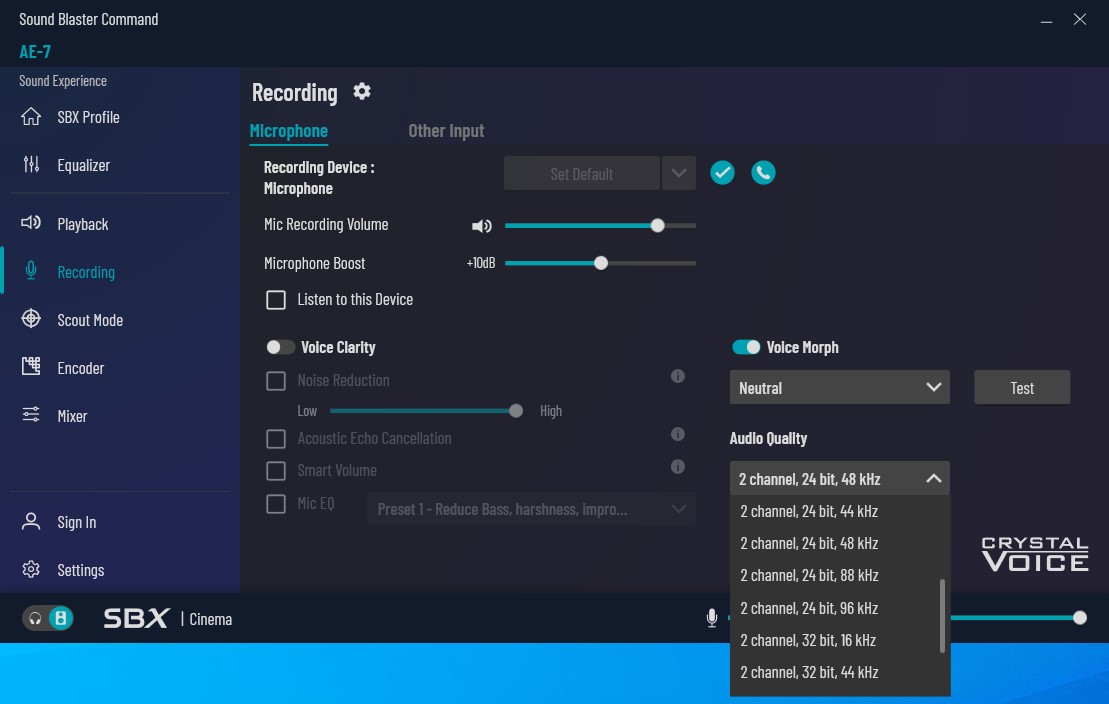Check the Mic EQ checkbox
Image resolution: width=1109 pixels, height=704 pixels.
coord(276,504)
